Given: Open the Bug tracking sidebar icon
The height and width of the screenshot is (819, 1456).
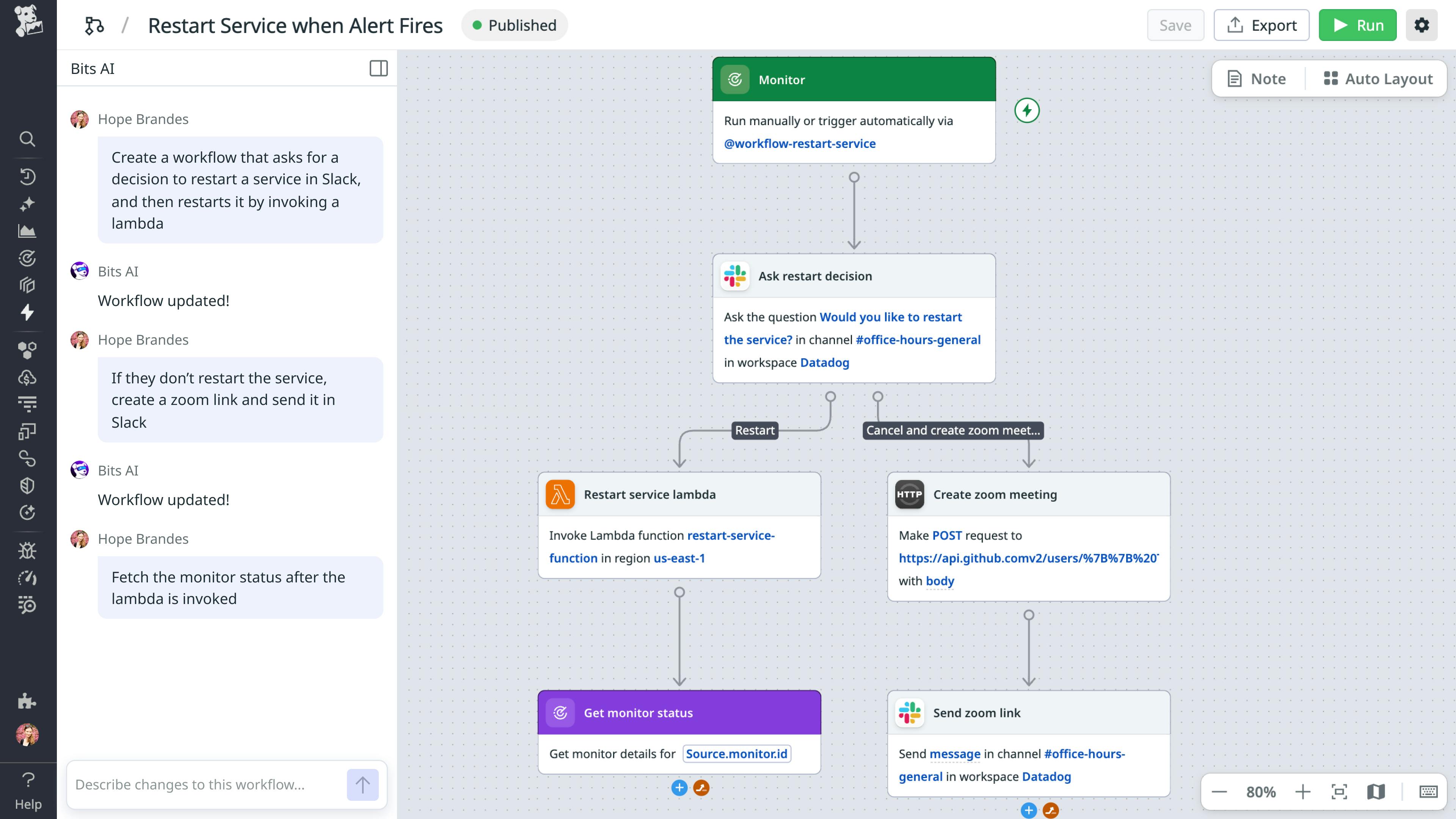Looking at the screenshot, I should click(27, 551).
